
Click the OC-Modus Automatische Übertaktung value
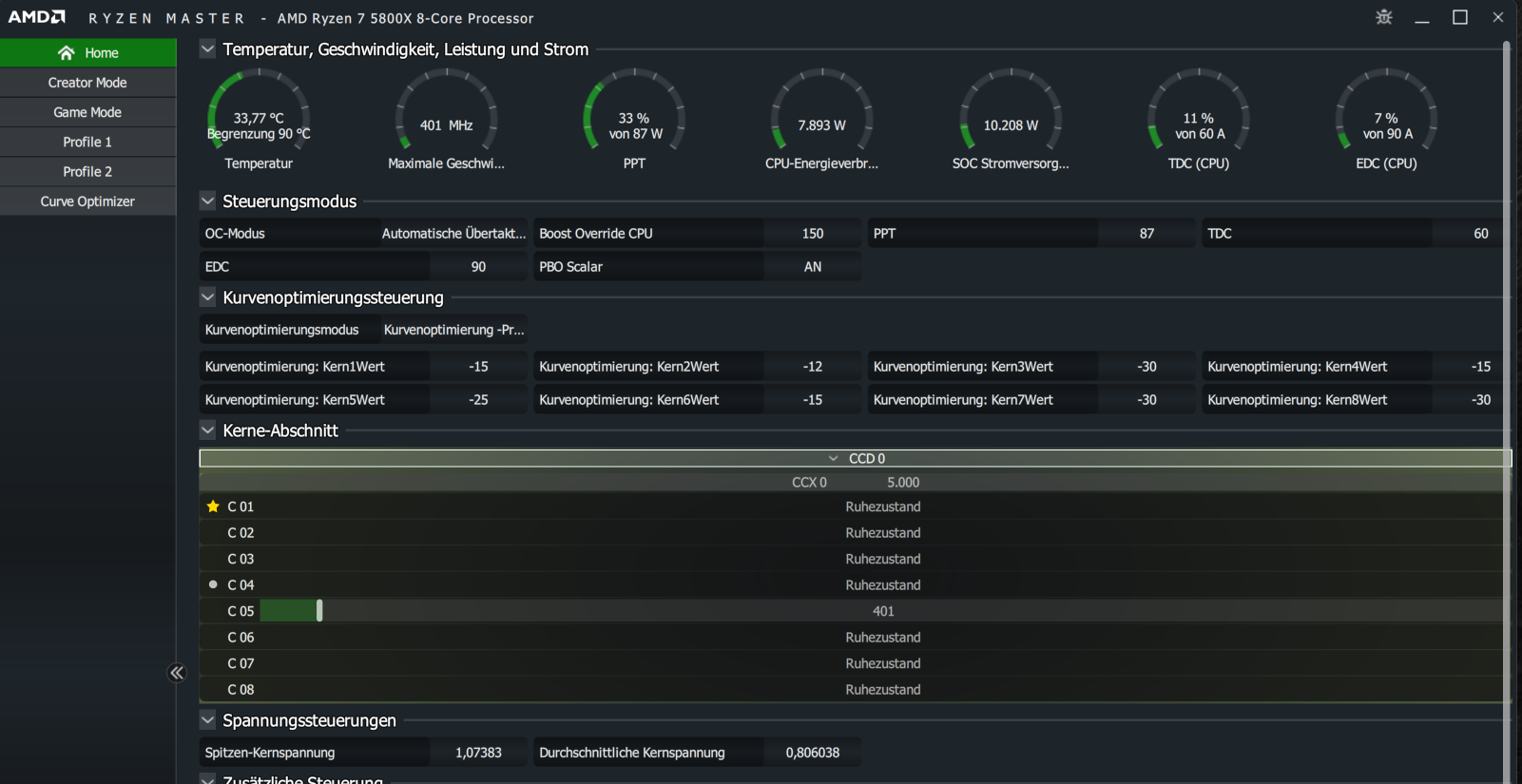[x=453, y=234]
